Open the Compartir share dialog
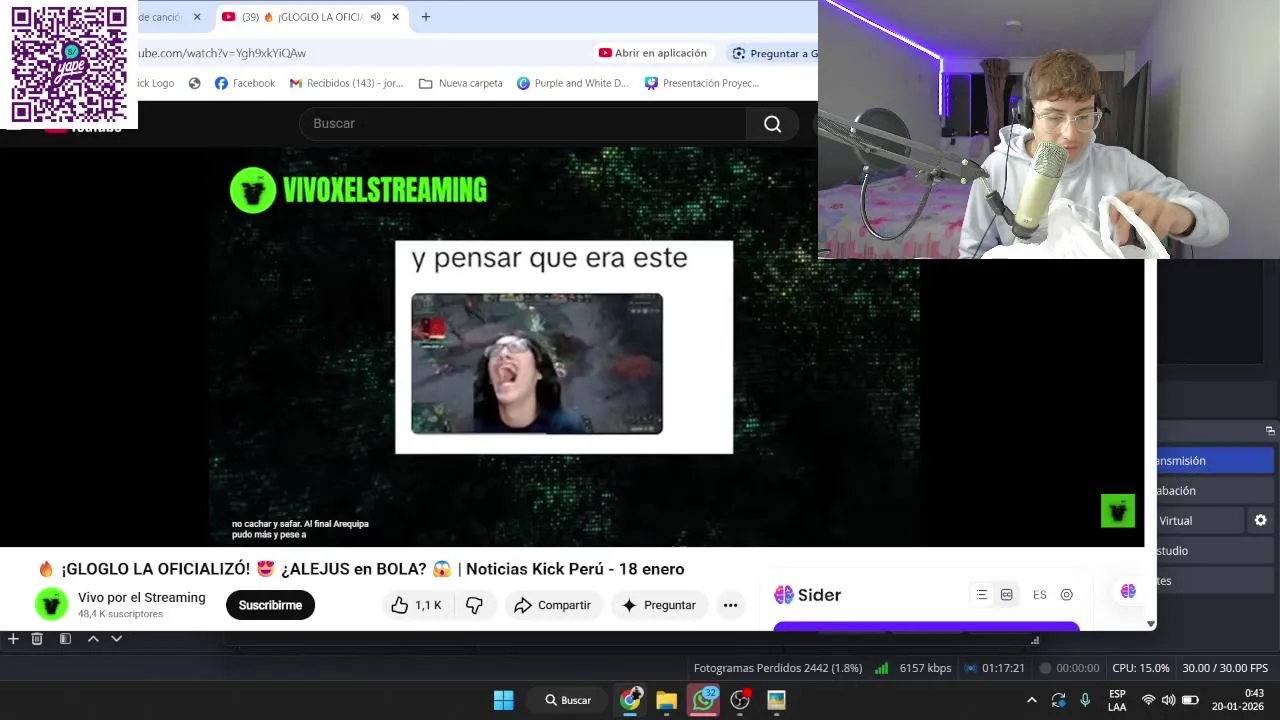Viewport: 1280px width, 720px height. (552, 605)
